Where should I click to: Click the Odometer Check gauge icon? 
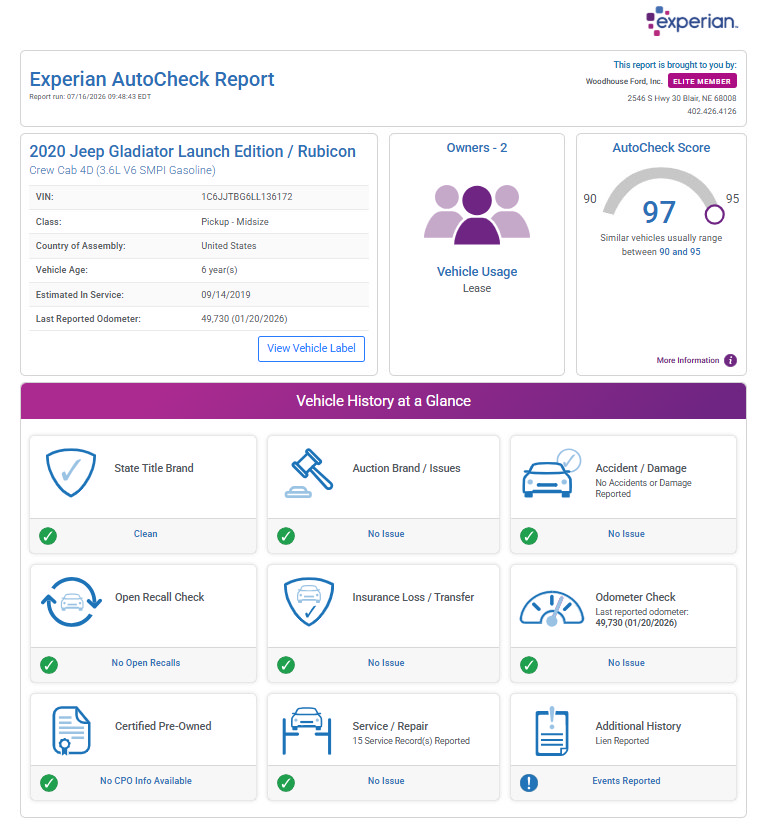coord(551,609)
